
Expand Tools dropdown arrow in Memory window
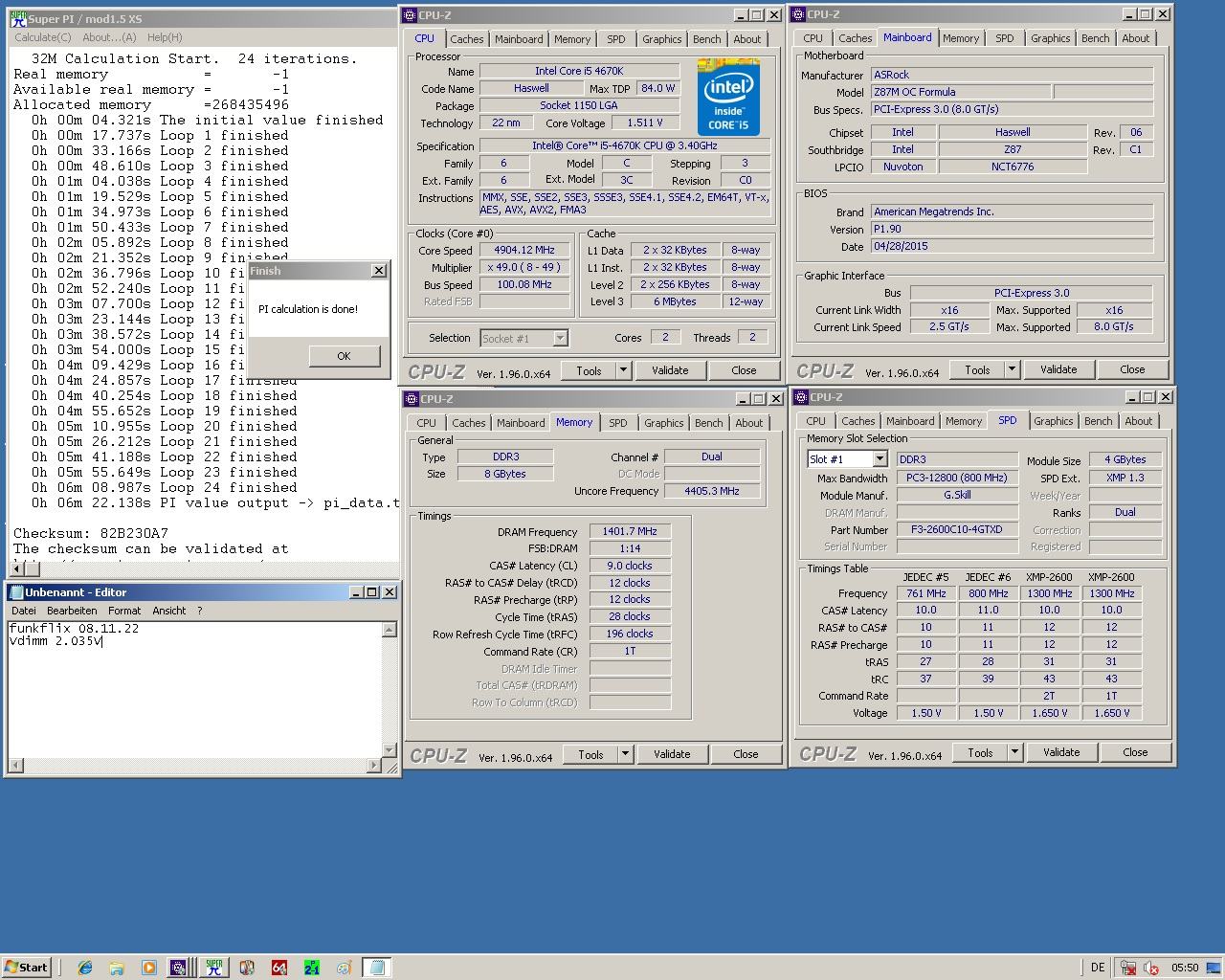point(625,754)
